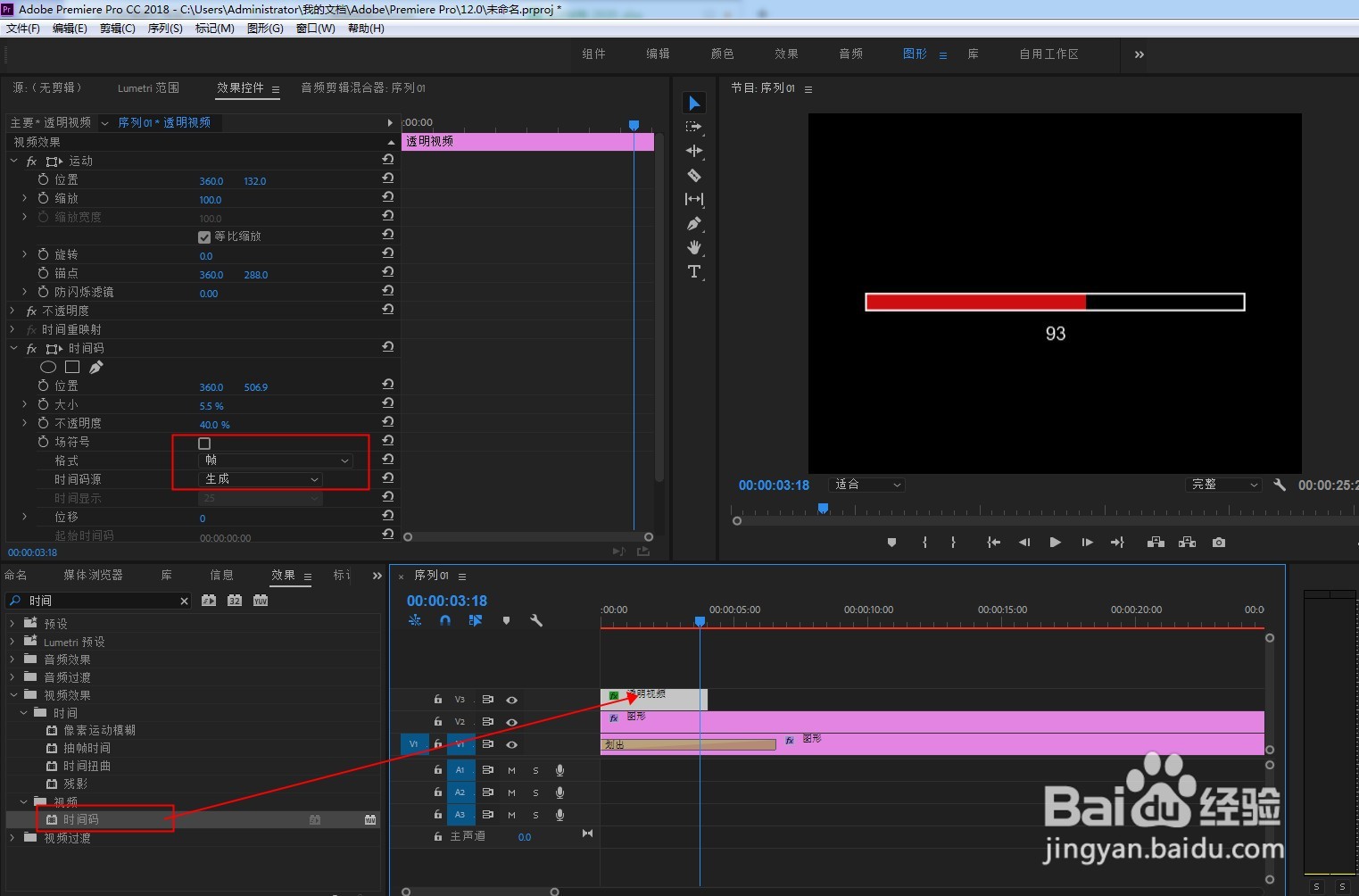Expand the 不透明度 effect group
Viewport: 1359px width, 896px height.
[x=13, y=311]
